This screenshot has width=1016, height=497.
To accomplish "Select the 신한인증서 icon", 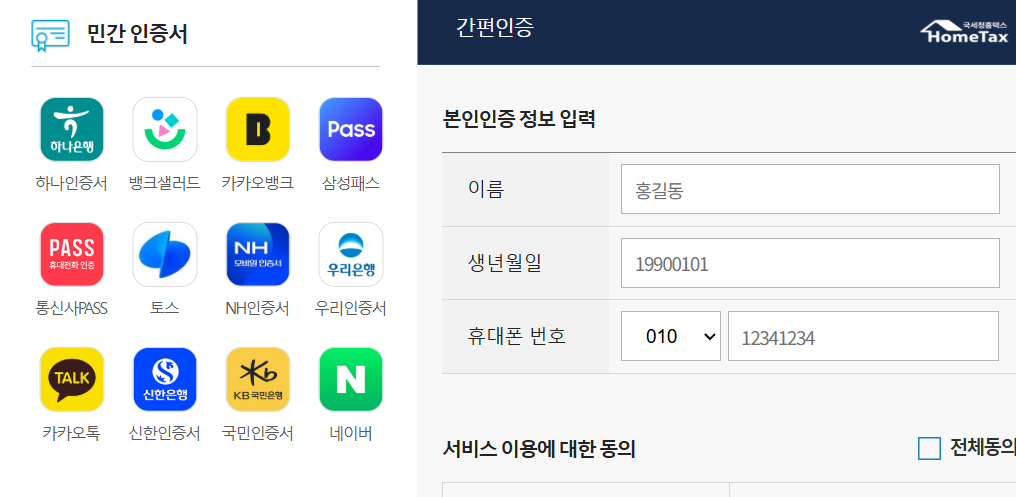I will (x=165, y=379).
